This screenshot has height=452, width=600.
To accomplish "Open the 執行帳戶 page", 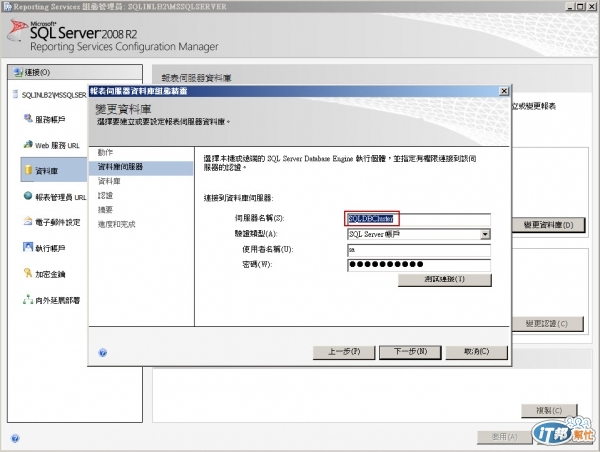I will pos(50,248).
